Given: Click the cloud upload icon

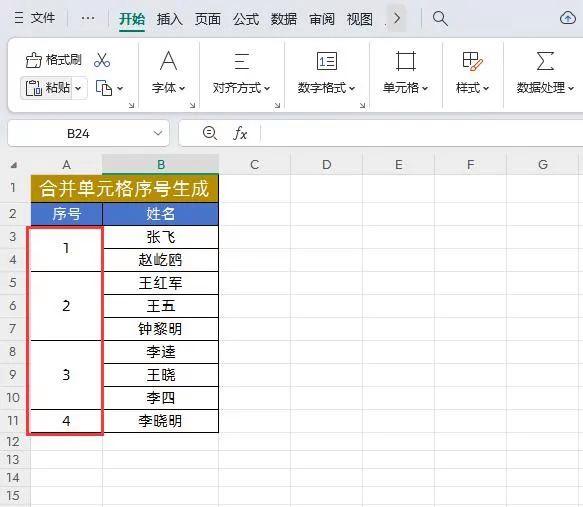Looking at the screenshot, I should (568, 17).
